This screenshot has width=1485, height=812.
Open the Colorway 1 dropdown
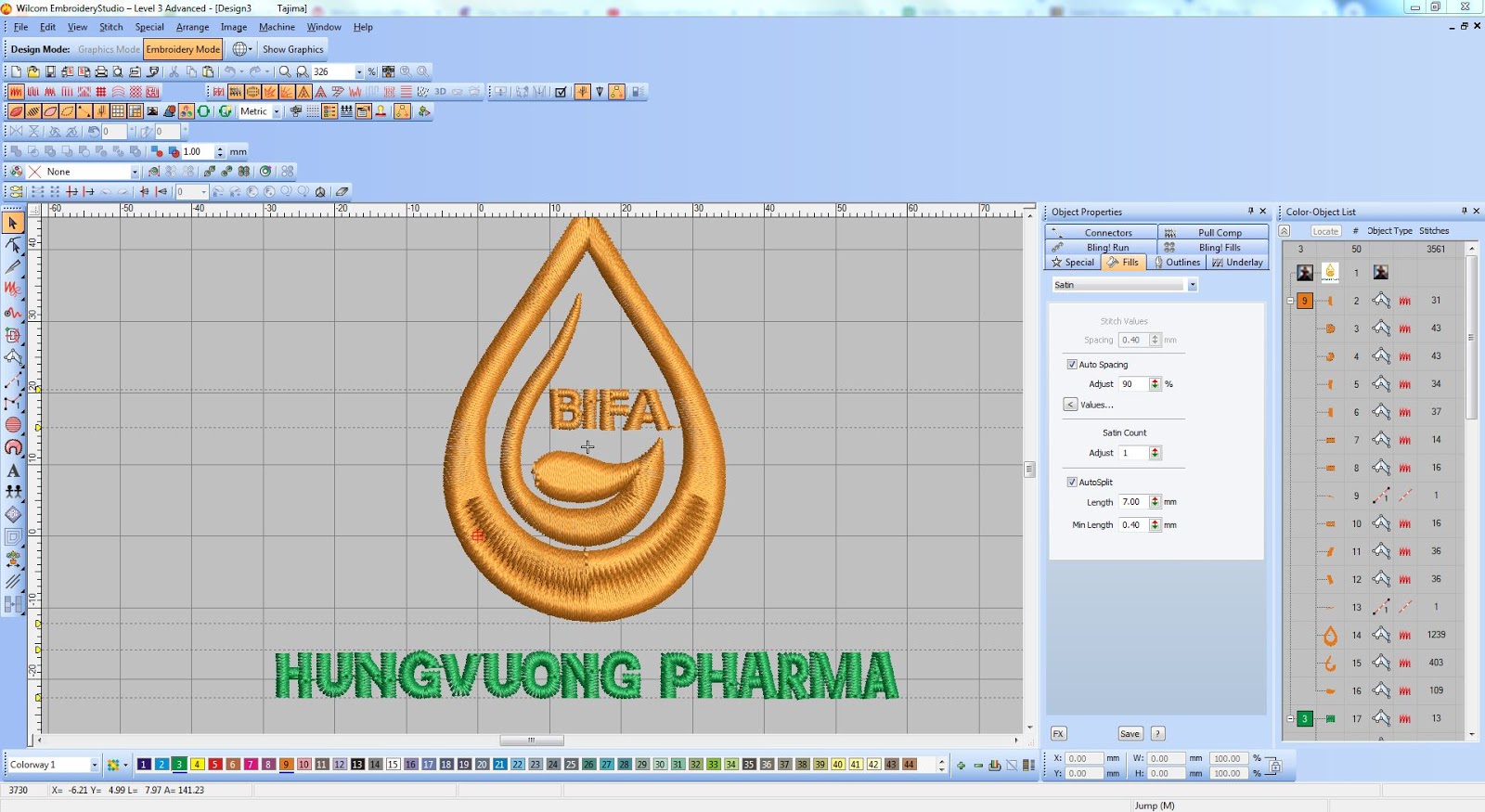pos(94,765)
